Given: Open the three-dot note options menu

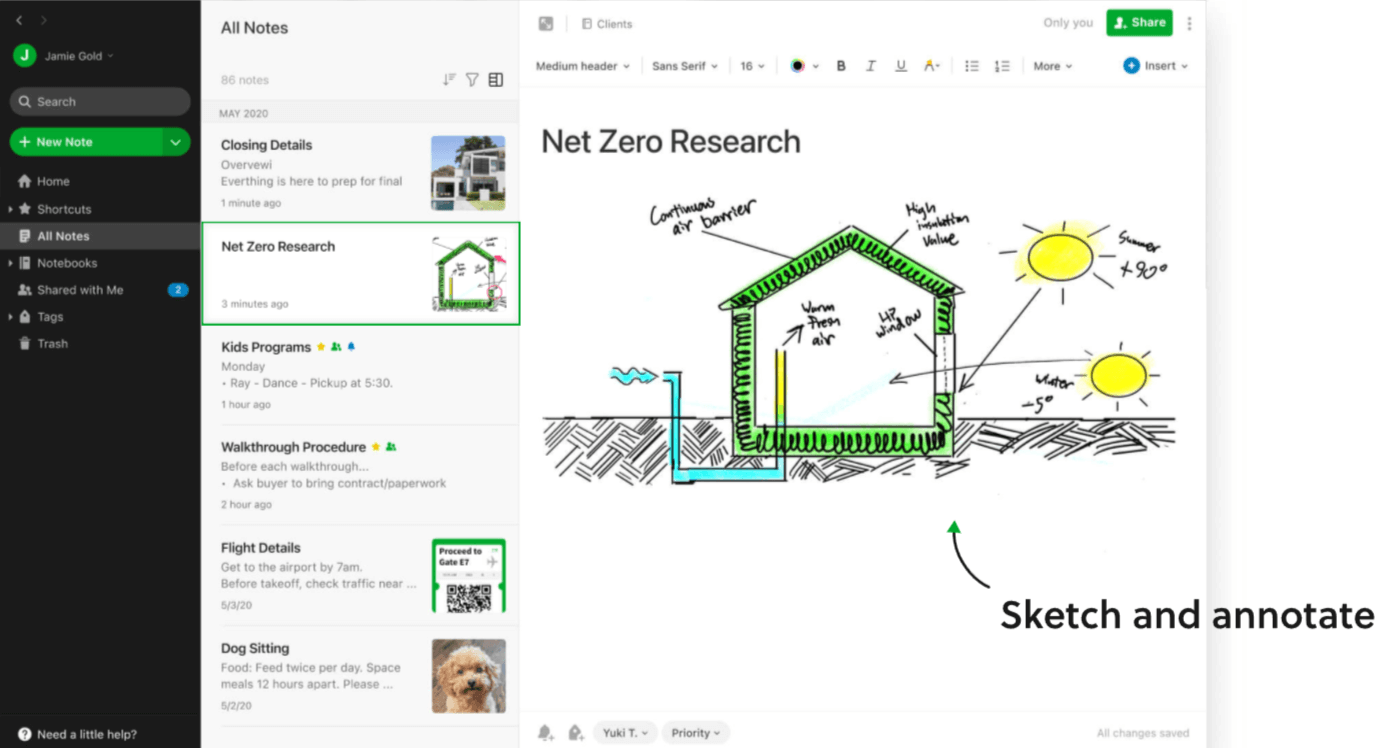Looking at the screenshot, I should [1189, 23].
